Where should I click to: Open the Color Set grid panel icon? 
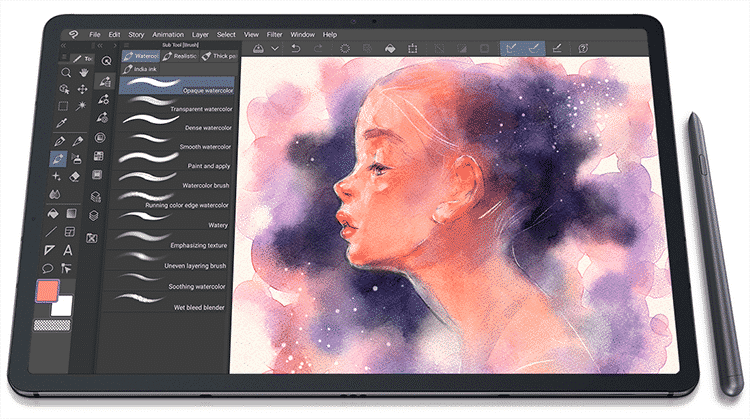pos(99,156)
